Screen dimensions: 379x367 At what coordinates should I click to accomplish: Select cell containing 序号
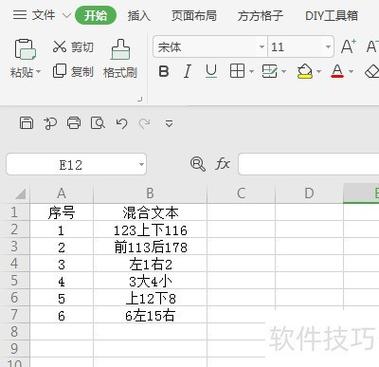(x=62, y=212)
